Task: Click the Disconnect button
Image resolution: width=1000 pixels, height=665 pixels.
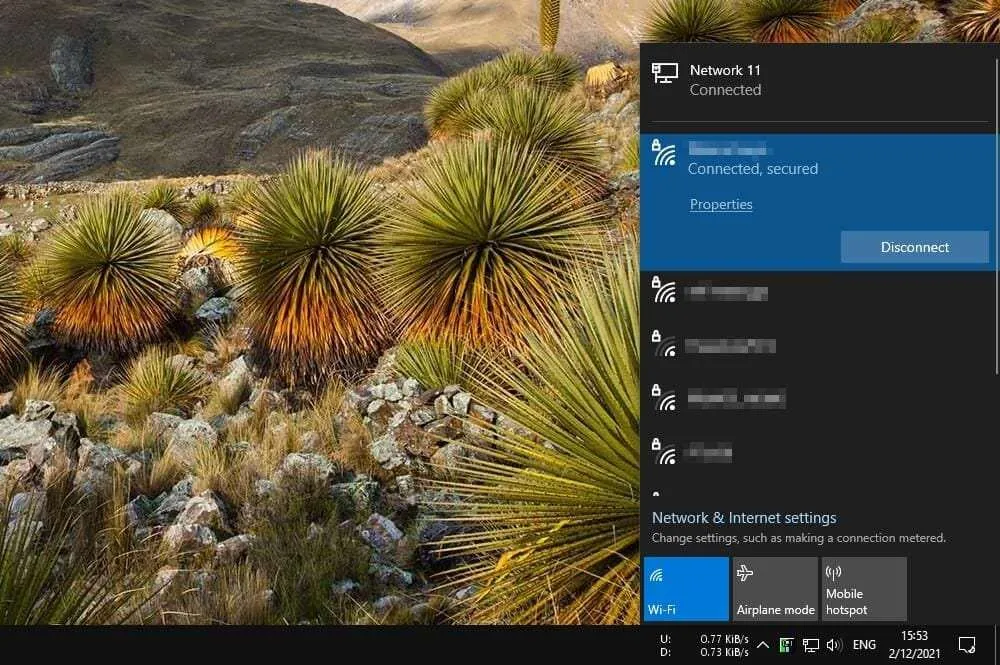Action: click(915, 247)
